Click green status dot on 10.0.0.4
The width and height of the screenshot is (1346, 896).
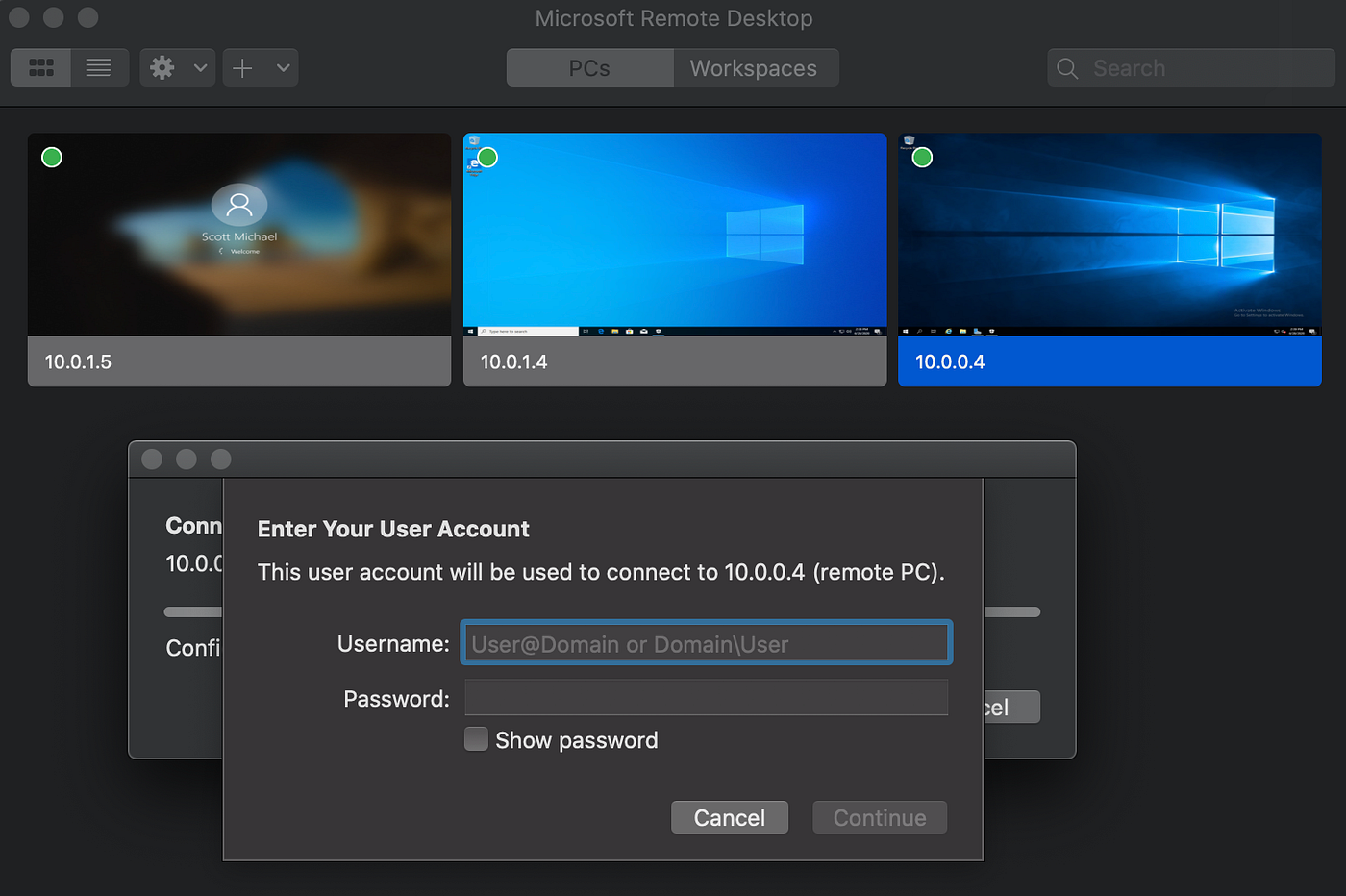pyautogui.click(x=922, y=157)
